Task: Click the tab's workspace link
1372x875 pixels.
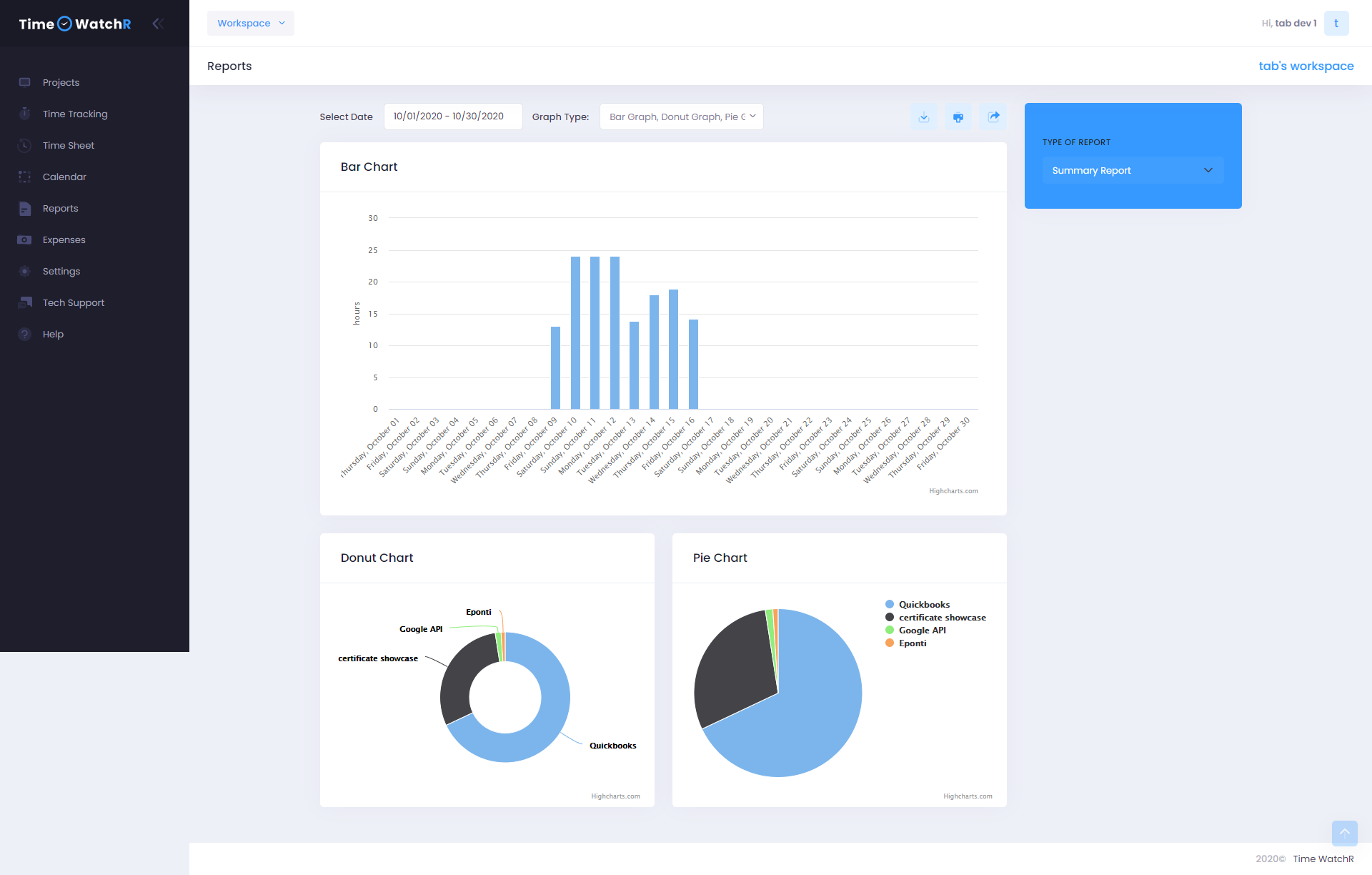Action: point(1306,66)
